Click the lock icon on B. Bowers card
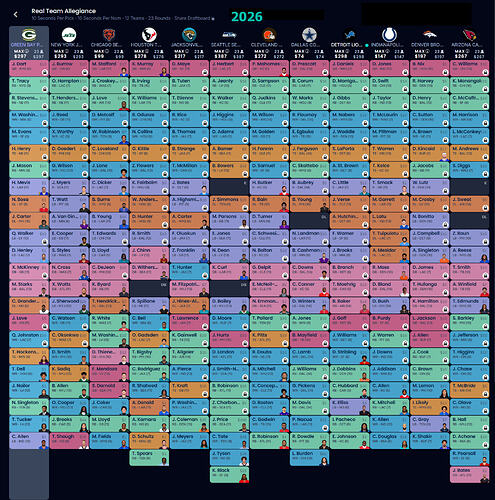Viewport: 495px width, 500px height. pyautogui.click(x=245, y=174)
